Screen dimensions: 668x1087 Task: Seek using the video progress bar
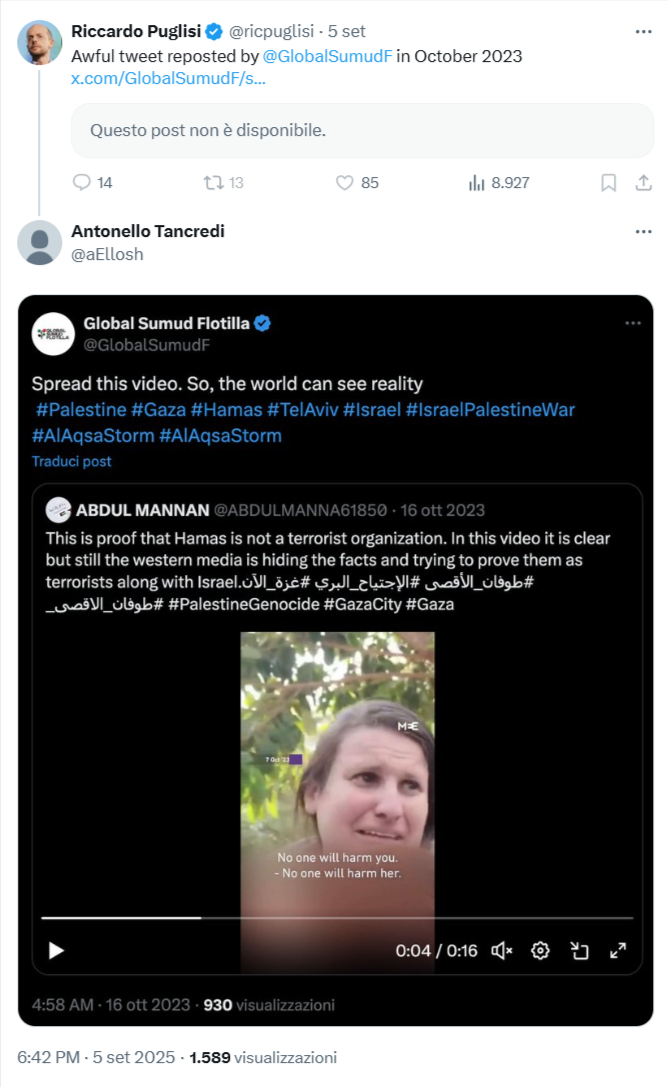(337, 917)
